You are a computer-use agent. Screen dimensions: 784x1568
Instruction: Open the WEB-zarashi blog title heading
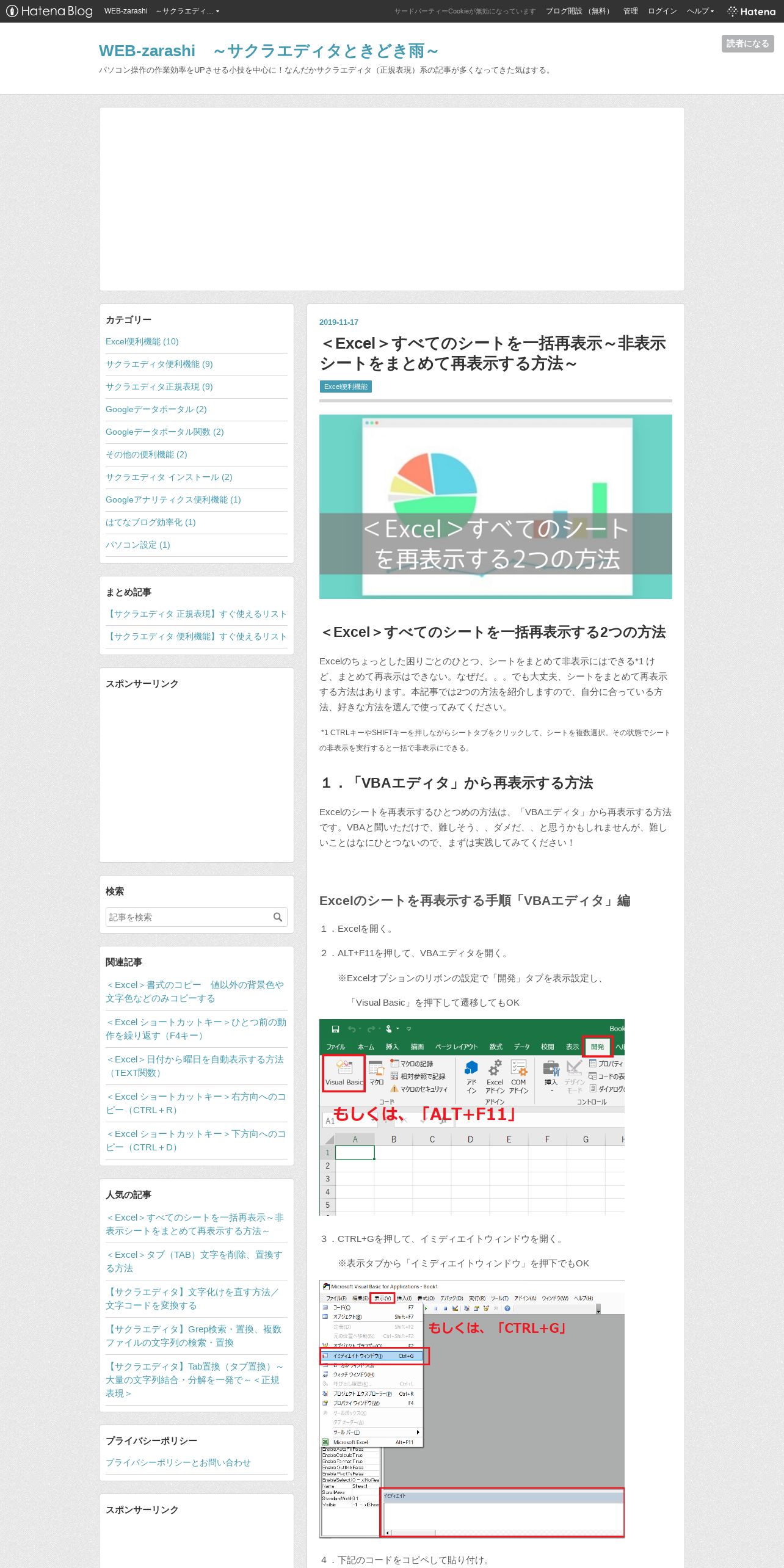point(268,51)
